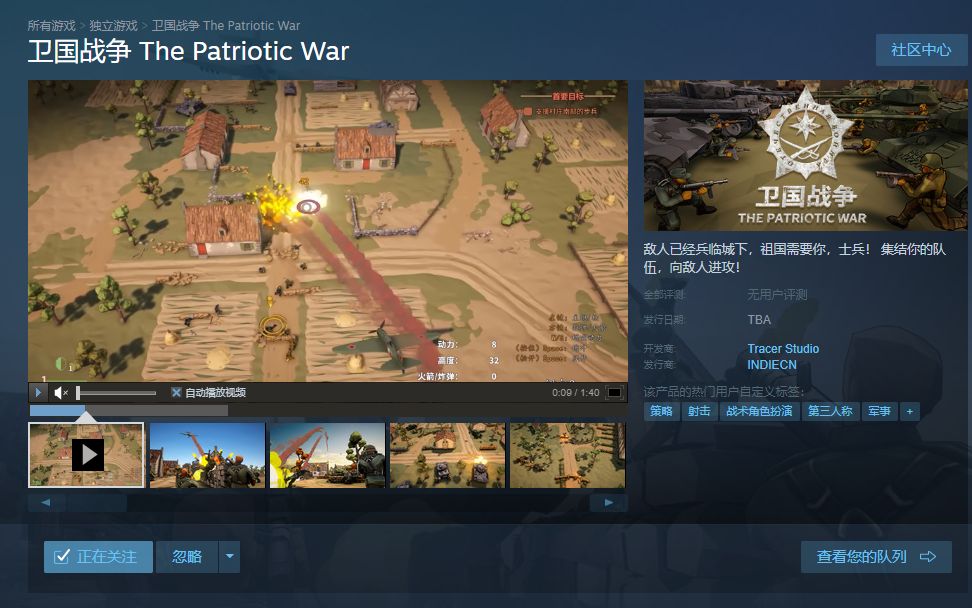The height and width of the screenshot is (608, 972).
Task: Open INDIECN publisher link
Action: point(772,364)
